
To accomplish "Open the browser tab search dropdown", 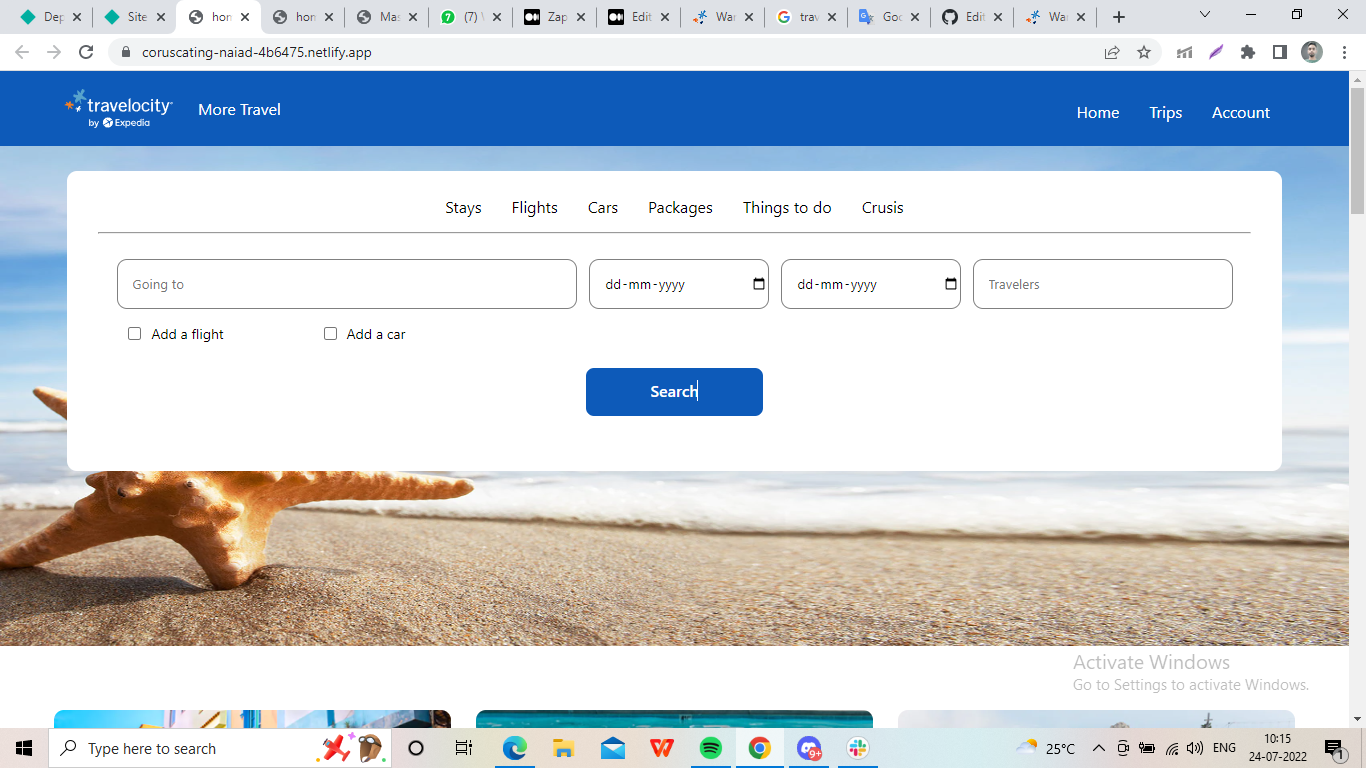I will pos(1204,16).
